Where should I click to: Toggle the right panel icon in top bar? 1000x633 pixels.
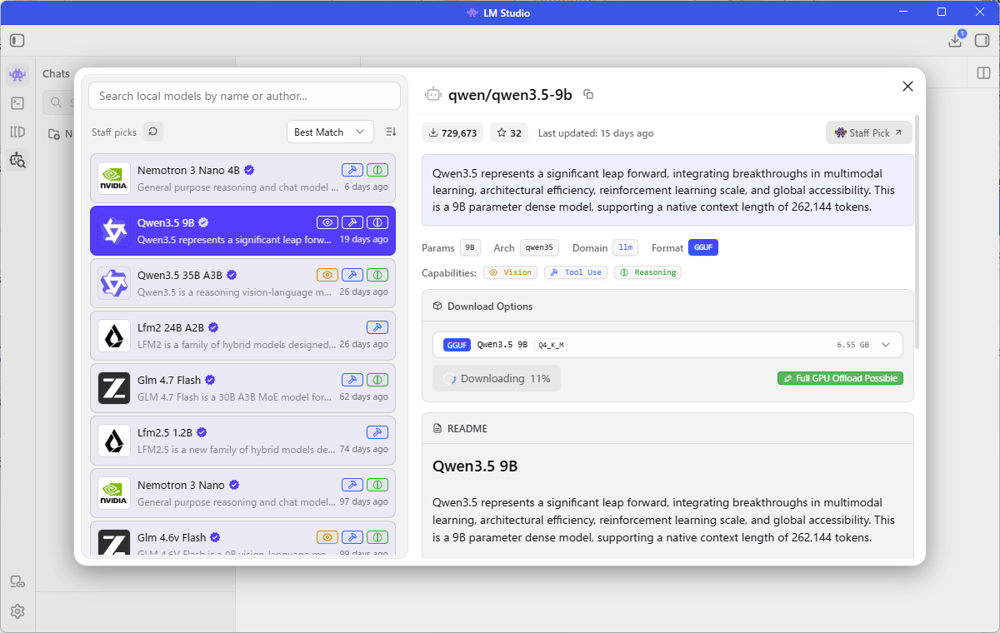point(982,41)
